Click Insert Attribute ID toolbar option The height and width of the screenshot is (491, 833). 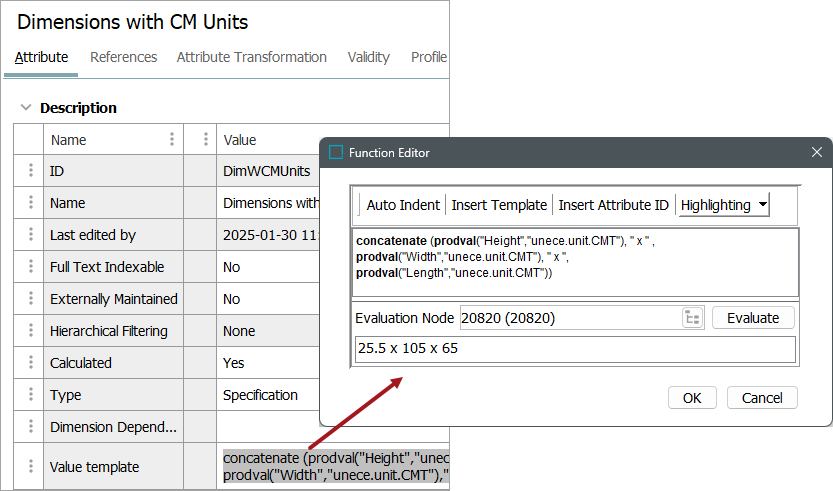[613, 205]
